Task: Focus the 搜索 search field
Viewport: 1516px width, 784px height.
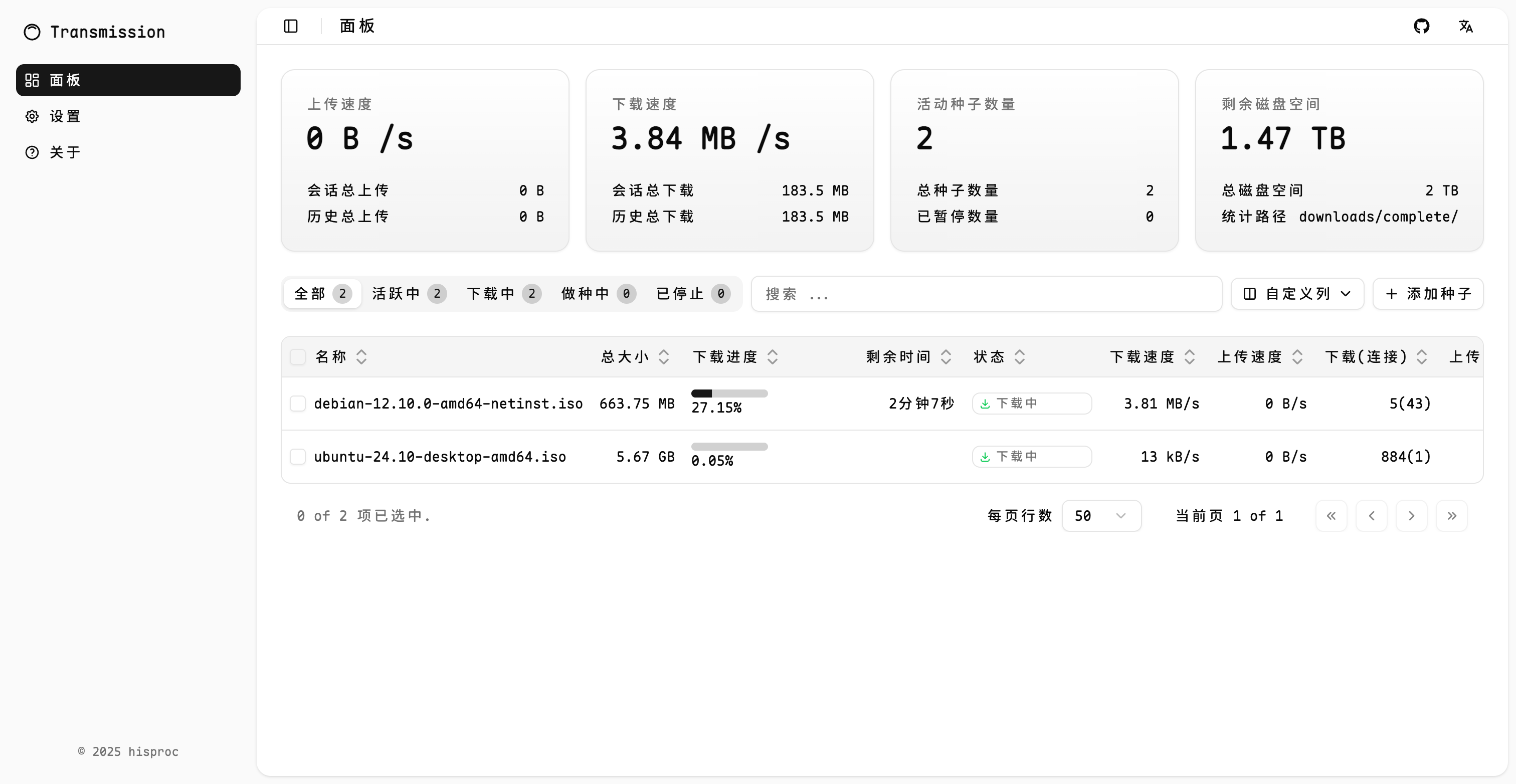Action: pyautogui.click(x=986, y=294)
